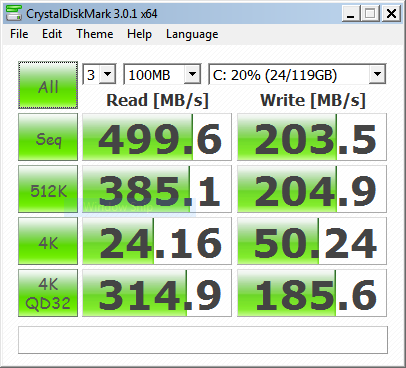This screenshot has height=368, width=406.
Task: Open the Edit menu
Action: [52, 34]
